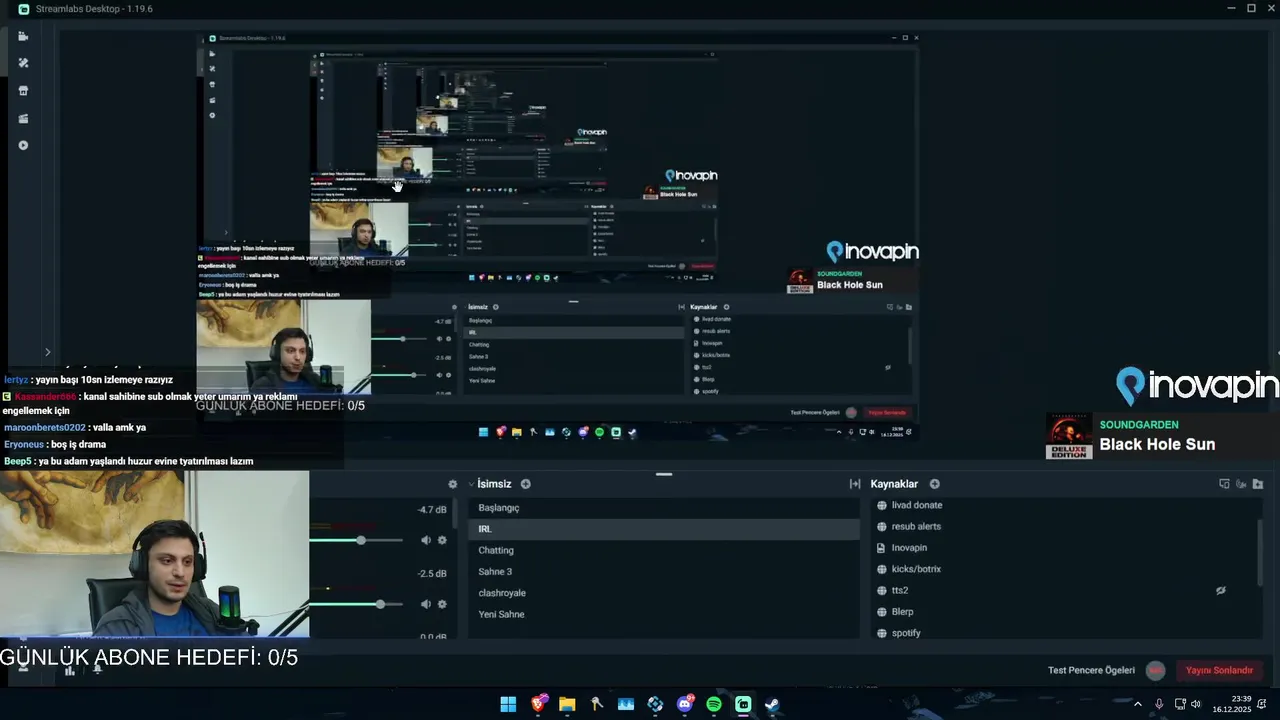The image size is (1280, 720).
Task: Select the clashroyale scene in the main list
Action: point(664,593)
